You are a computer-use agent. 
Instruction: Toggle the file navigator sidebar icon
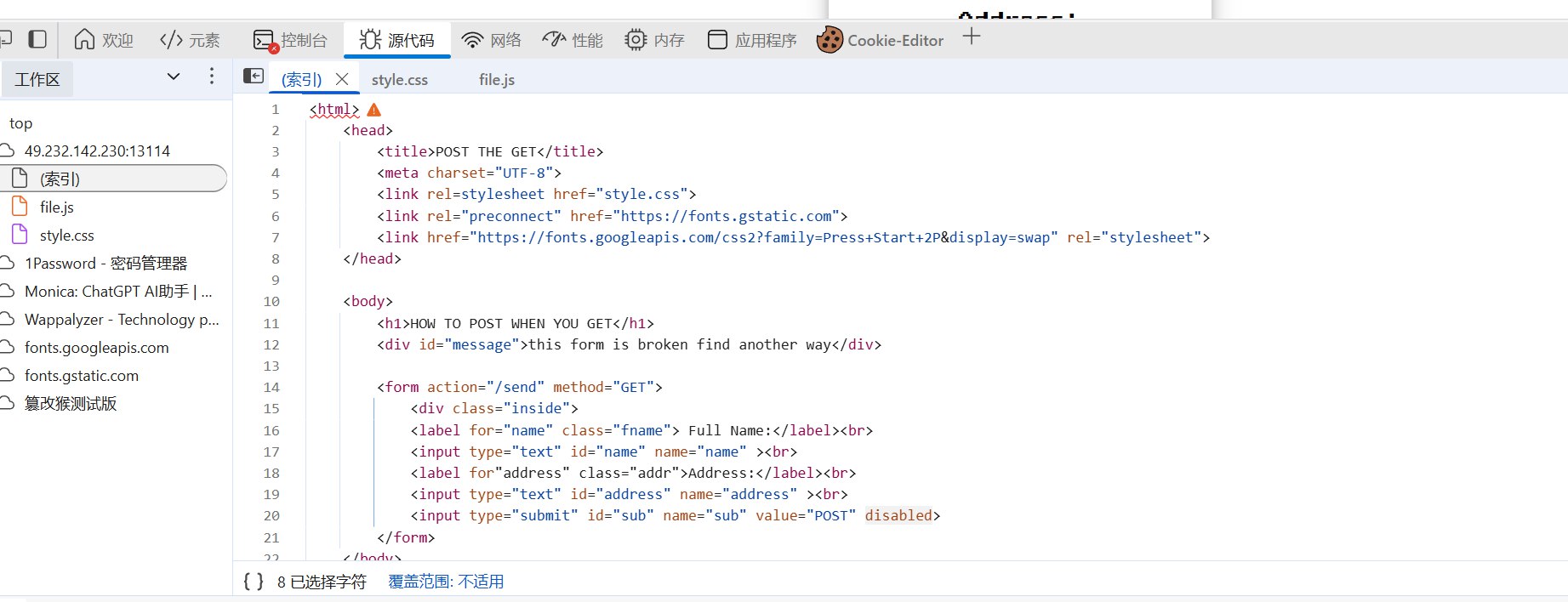[x=254, y=77]
